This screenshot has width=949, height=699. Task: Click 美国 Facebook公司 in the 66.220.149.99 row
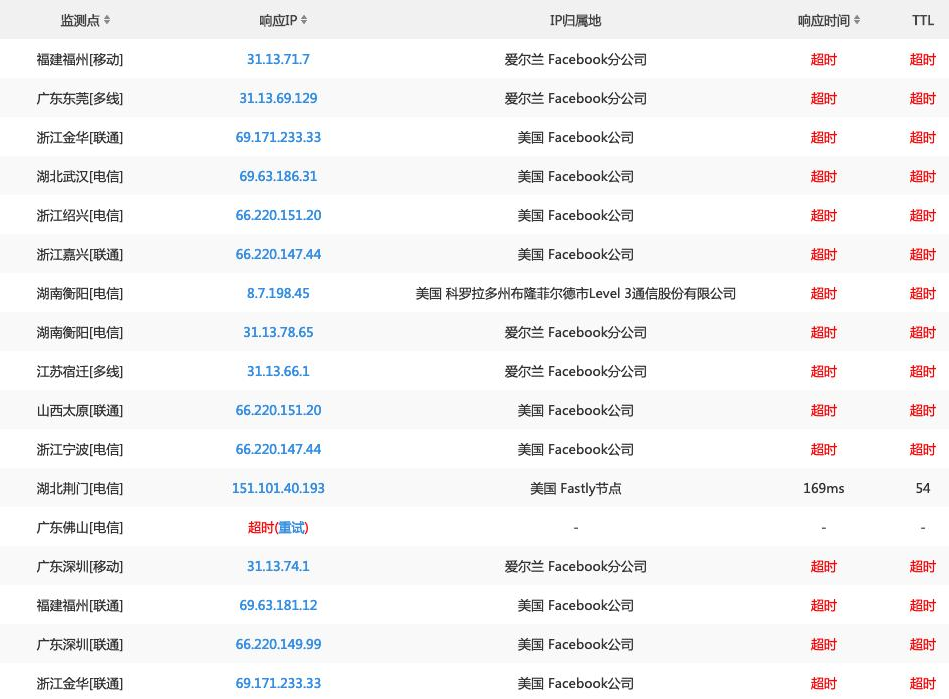(x=576, y=645)
